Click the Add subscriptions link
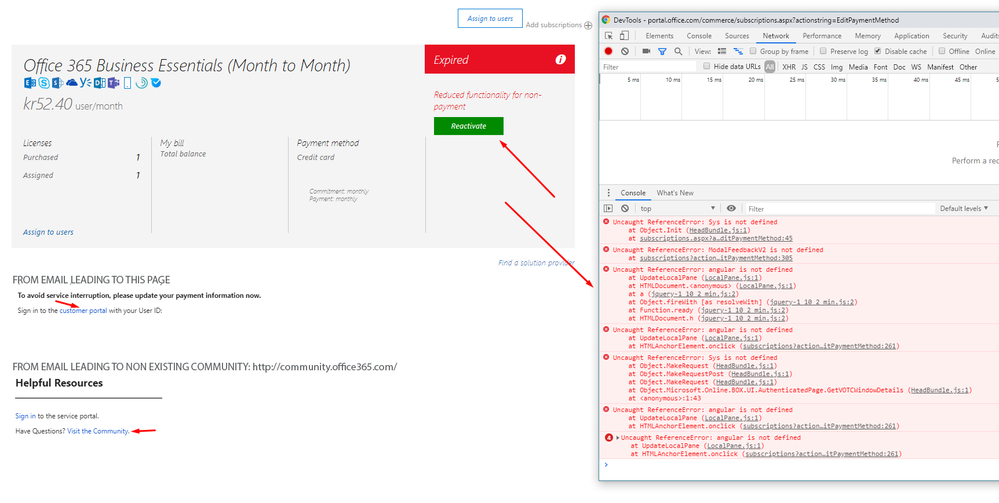Viewport: 999px width, 503px height. click(x=554, y=25)
